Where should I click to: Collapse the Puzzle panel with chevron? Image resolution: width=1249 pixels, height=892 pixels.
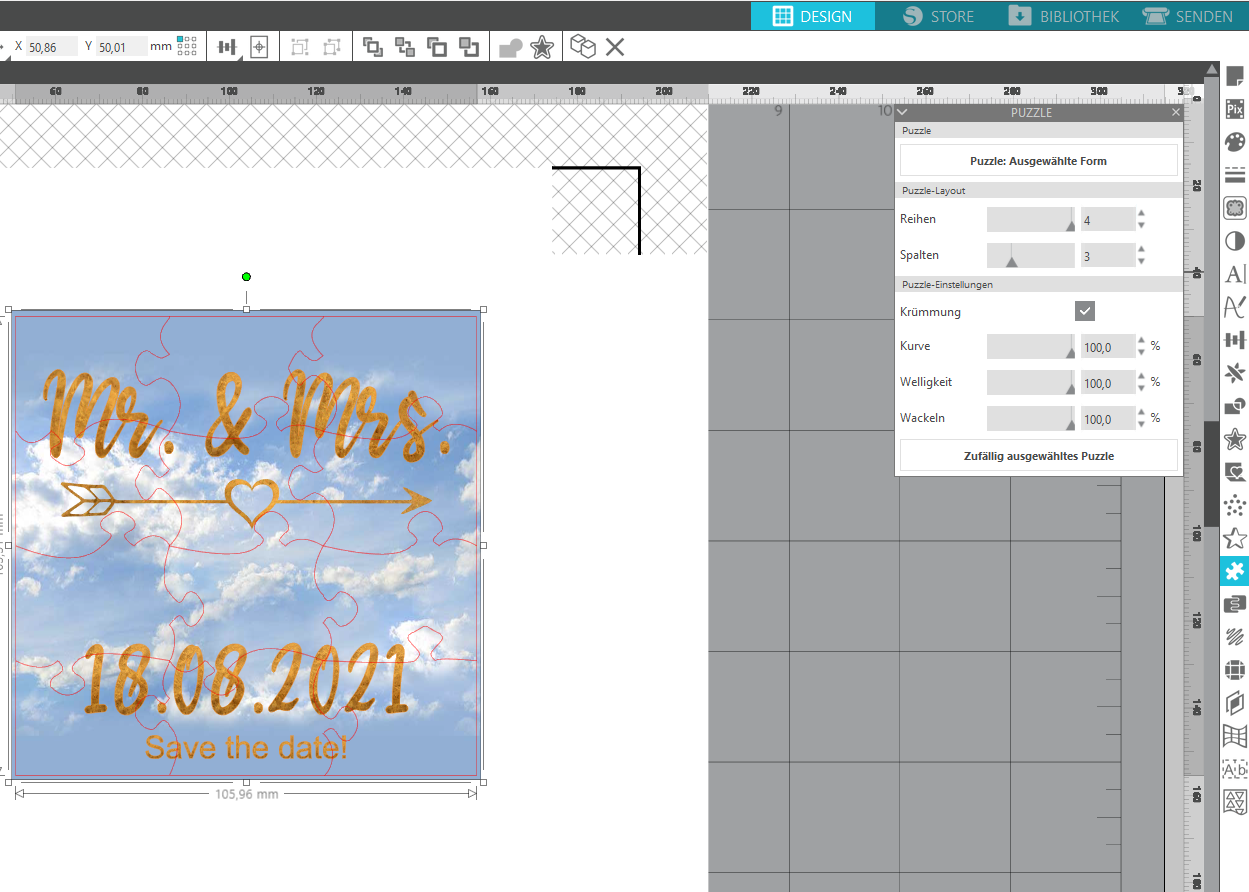pyautogui.click(x=902, y=113)
